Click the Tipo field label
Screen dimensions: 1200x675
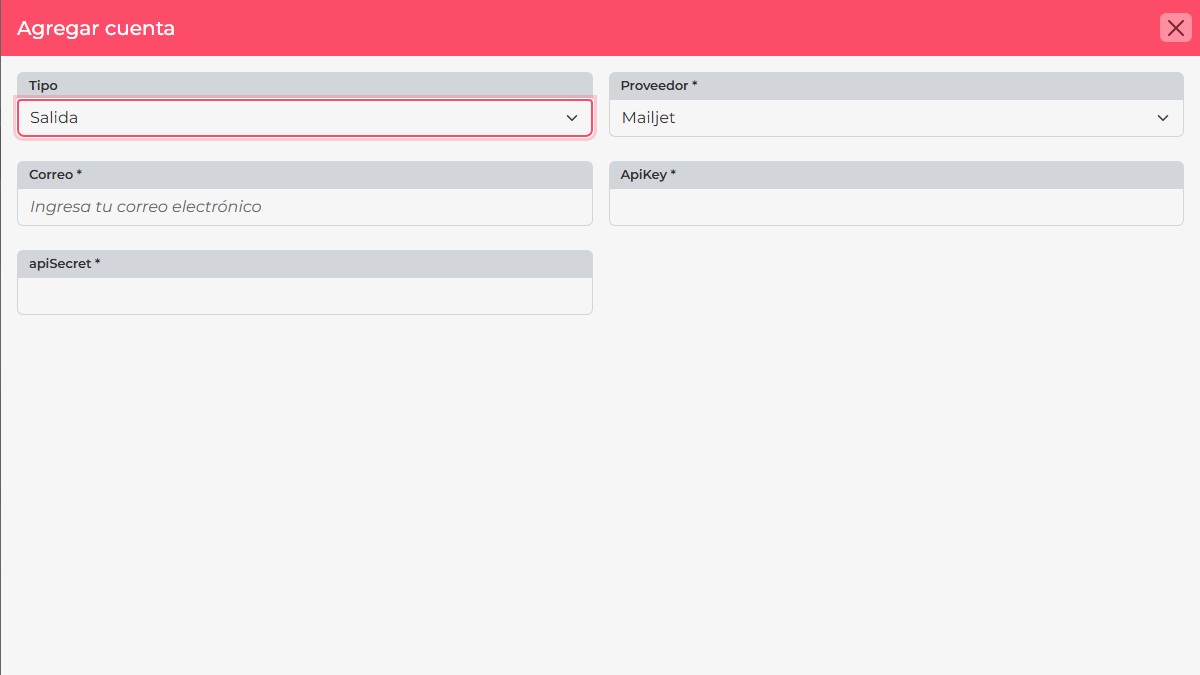tap(43, 86)
